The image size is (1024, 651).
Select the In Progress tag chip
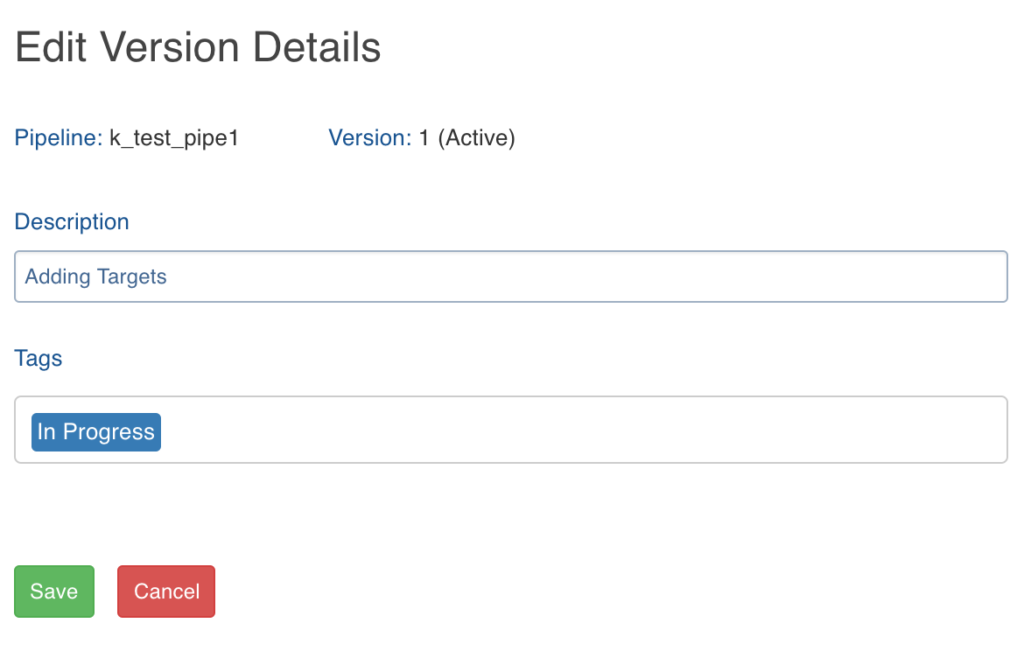pyautogui.click(x=96, y=432)
